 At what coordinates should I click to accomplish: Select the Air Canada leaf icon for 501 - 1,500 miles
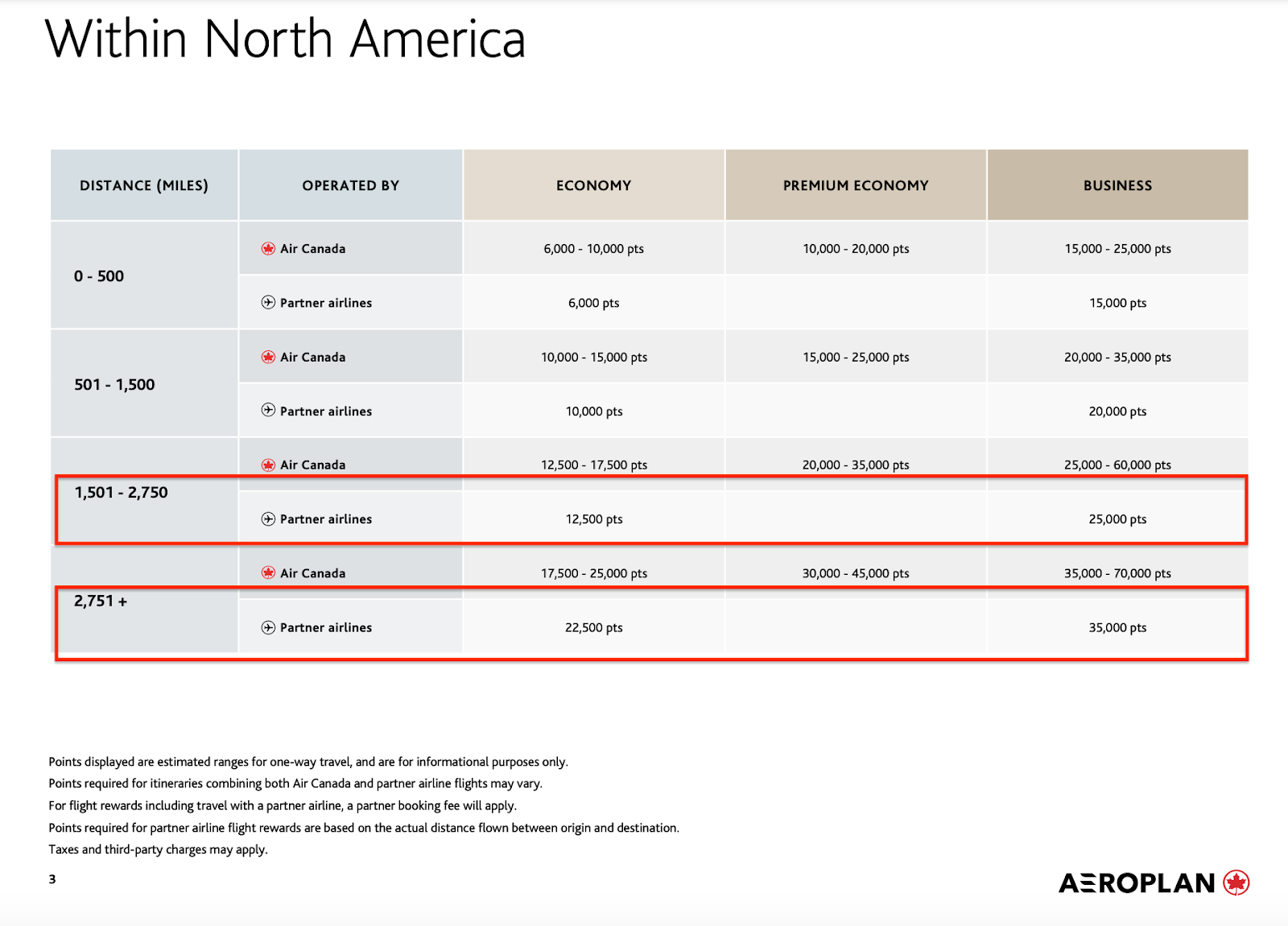pos(269,358)
